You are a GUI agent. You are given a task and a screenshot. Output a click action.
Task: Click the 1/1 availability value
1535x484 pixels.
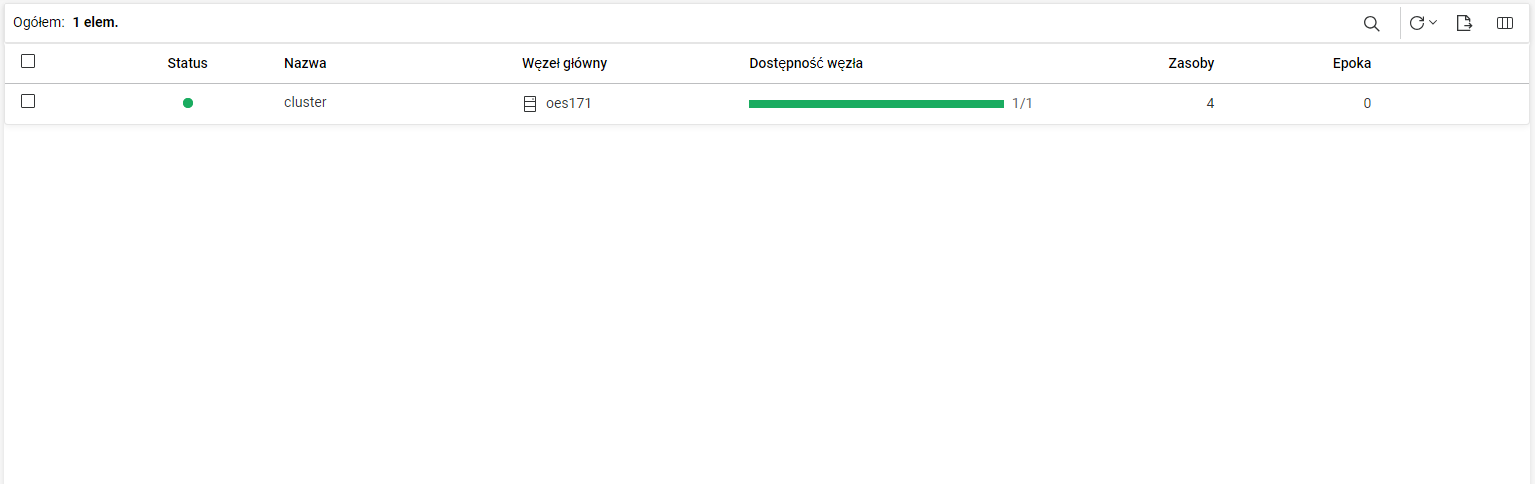[1022, 103]
